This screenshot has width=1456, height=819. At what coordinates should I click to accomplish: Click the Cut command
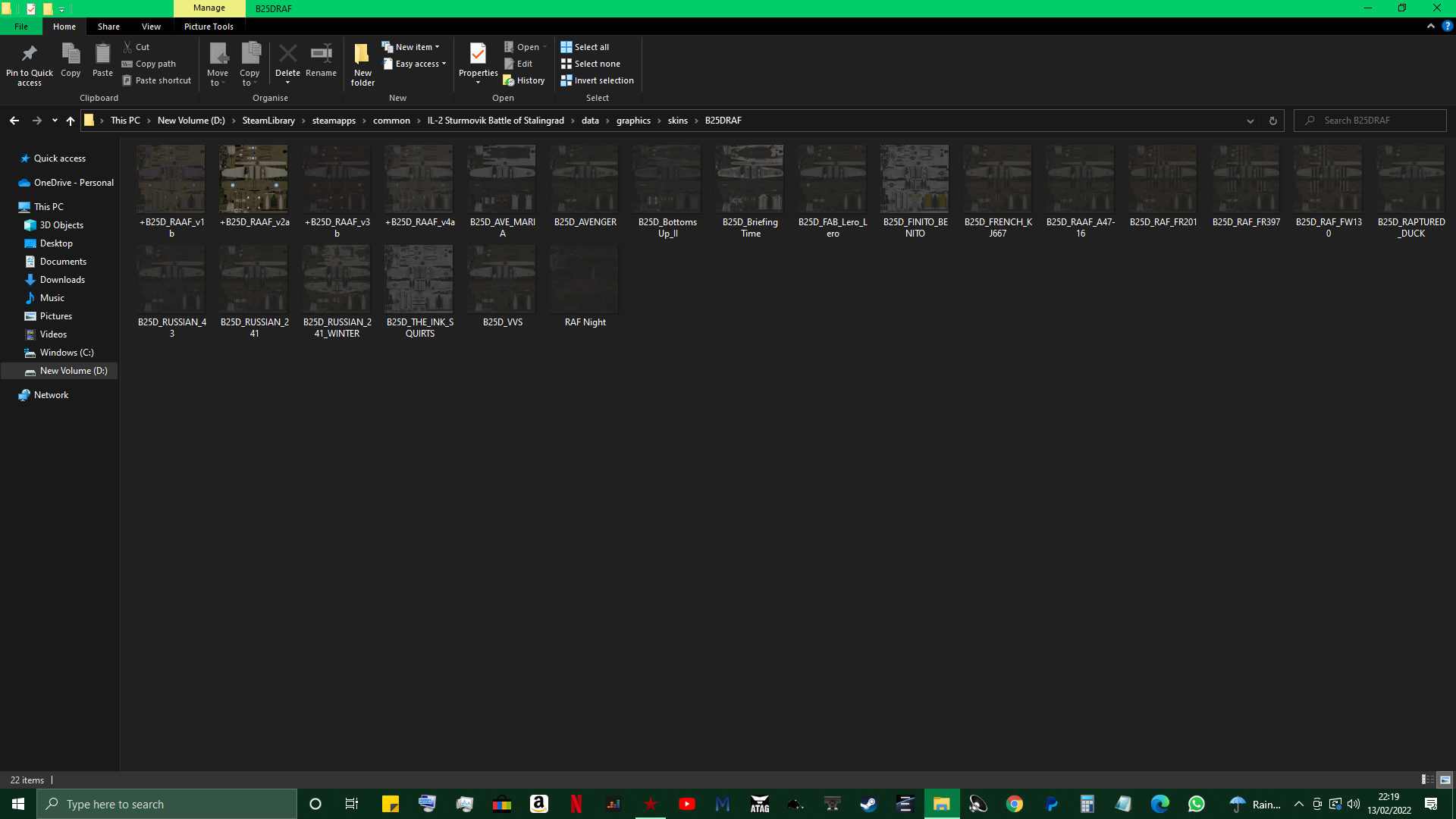[x=136, y=47]
